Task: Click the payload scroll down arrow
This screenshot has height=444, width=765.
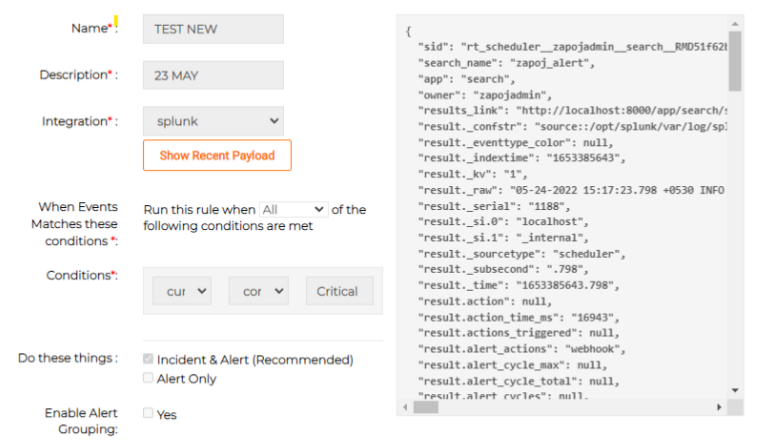Action: point(735,390)
